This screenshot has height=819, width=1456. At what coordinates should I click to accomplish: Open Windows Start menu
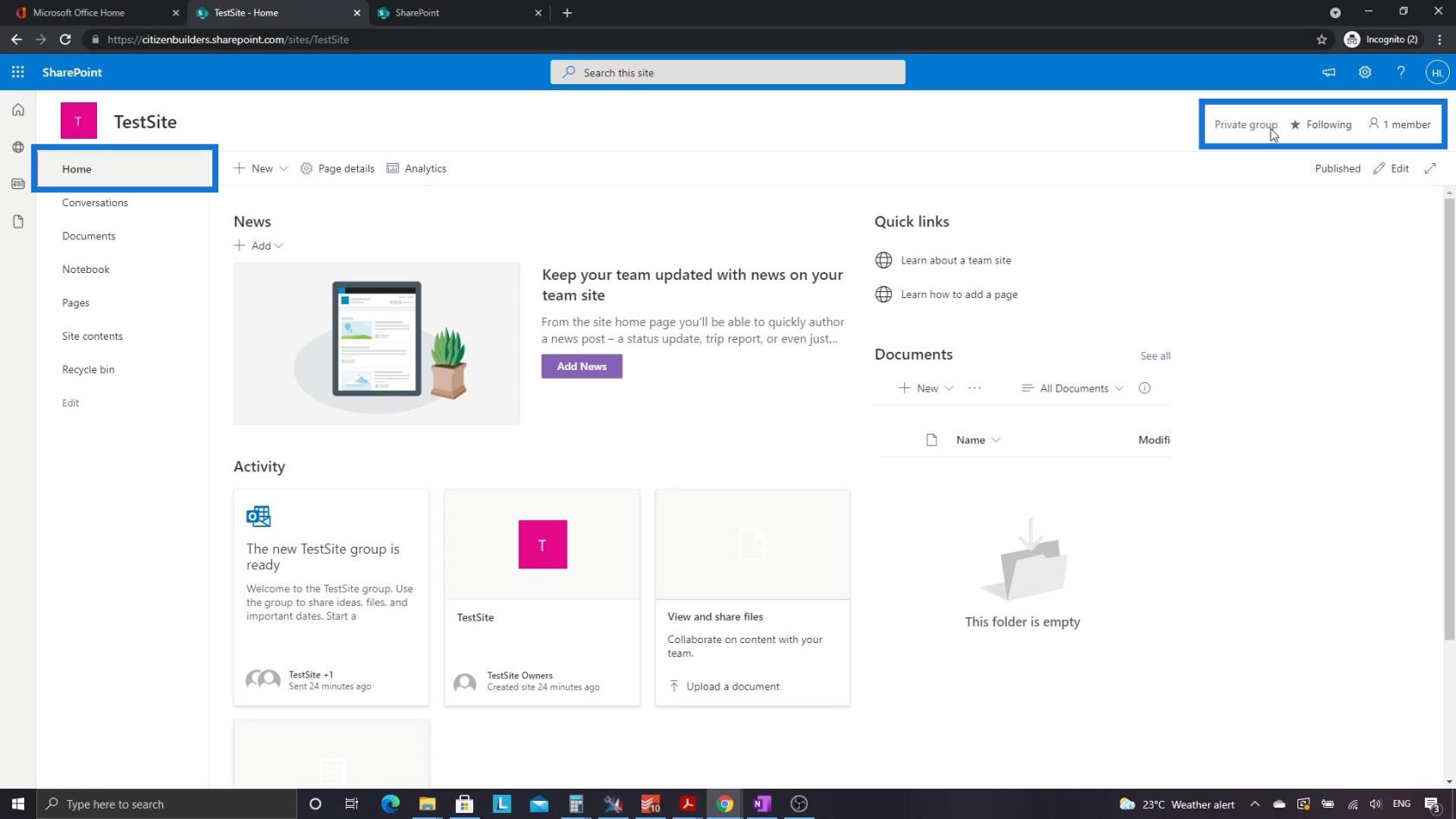[18, 804]
